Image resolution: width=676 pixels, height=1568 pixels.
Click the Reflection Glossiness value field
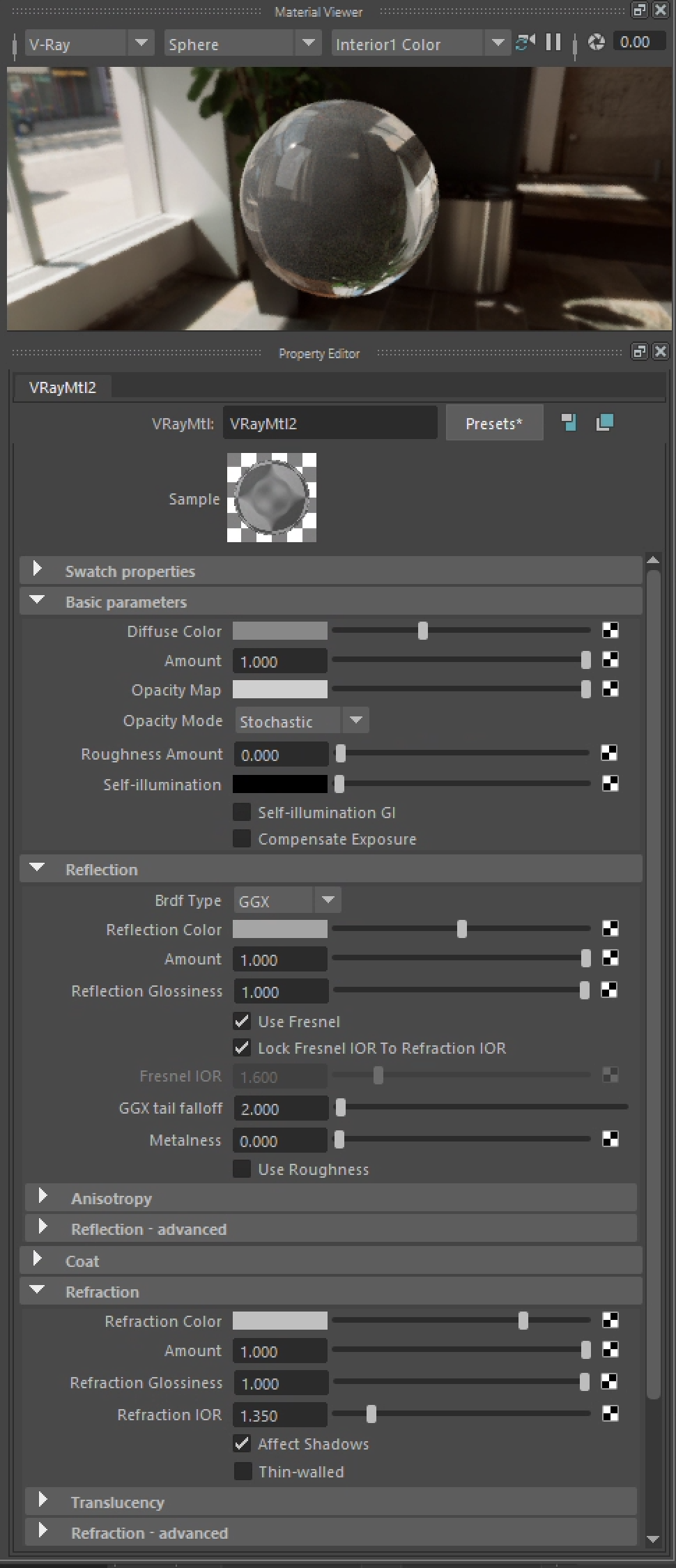pos(279,992)
